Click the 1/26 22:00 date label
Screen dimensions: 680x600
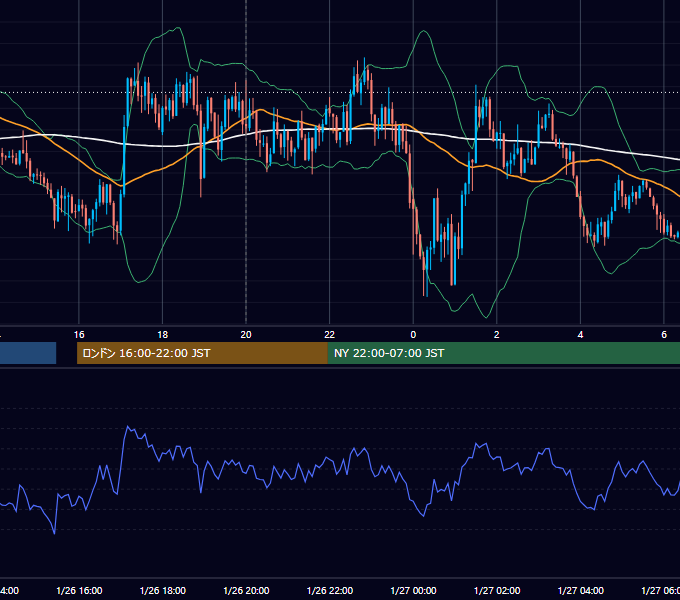click(330, 591)
